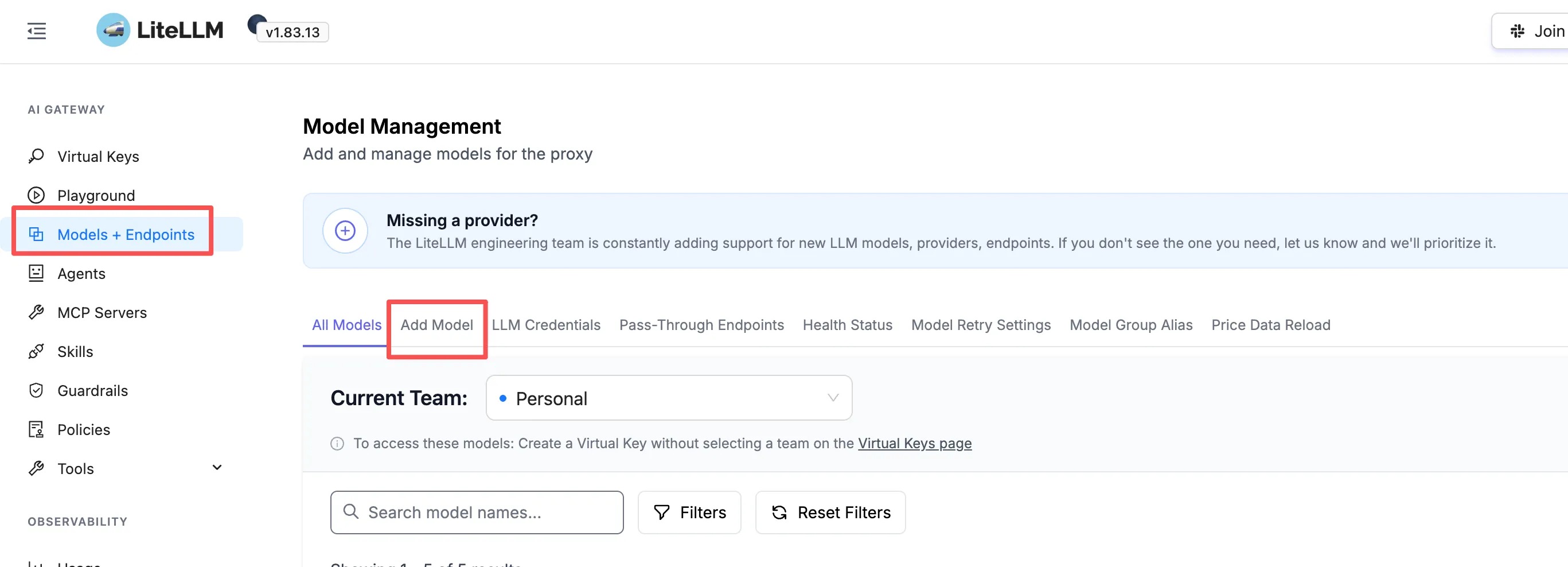Open the Pass-Through Endpoints tab

point(701,325)
